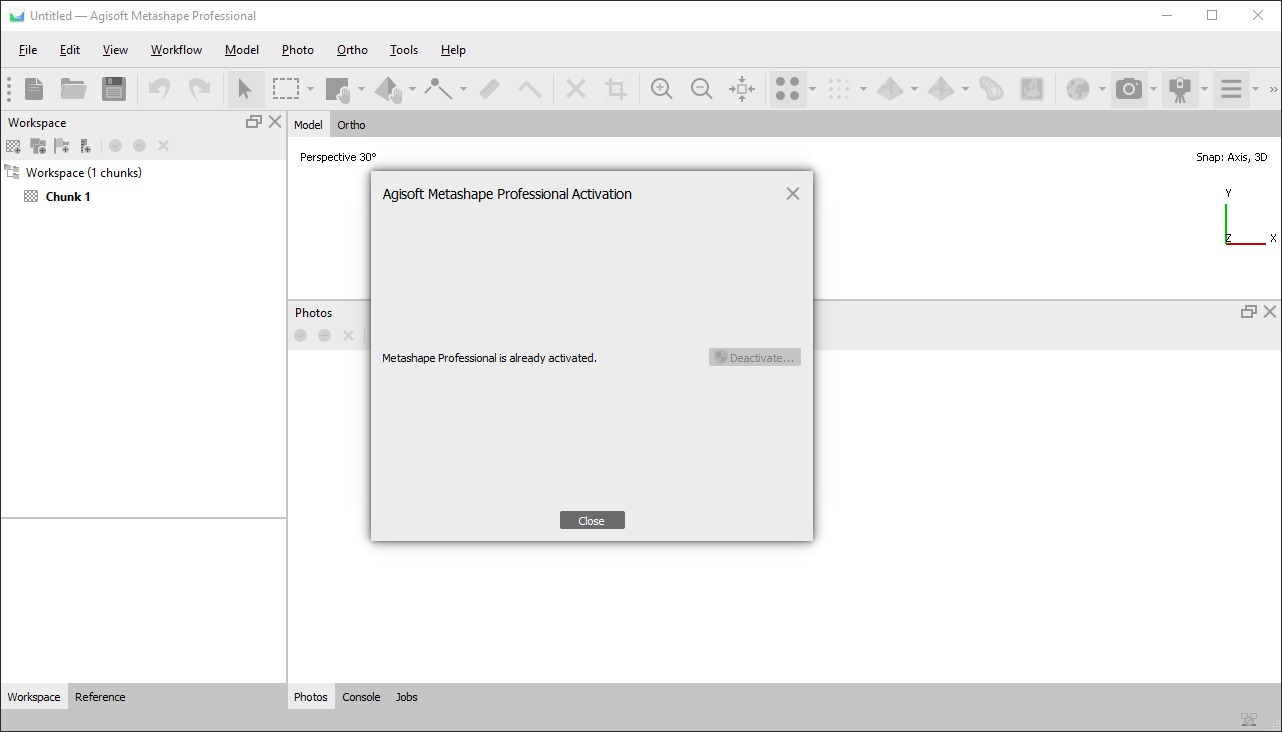Viewport: 1282px width, 732px height.
Task: Click the Crop region toolbar icon
Action: [615, 89]
